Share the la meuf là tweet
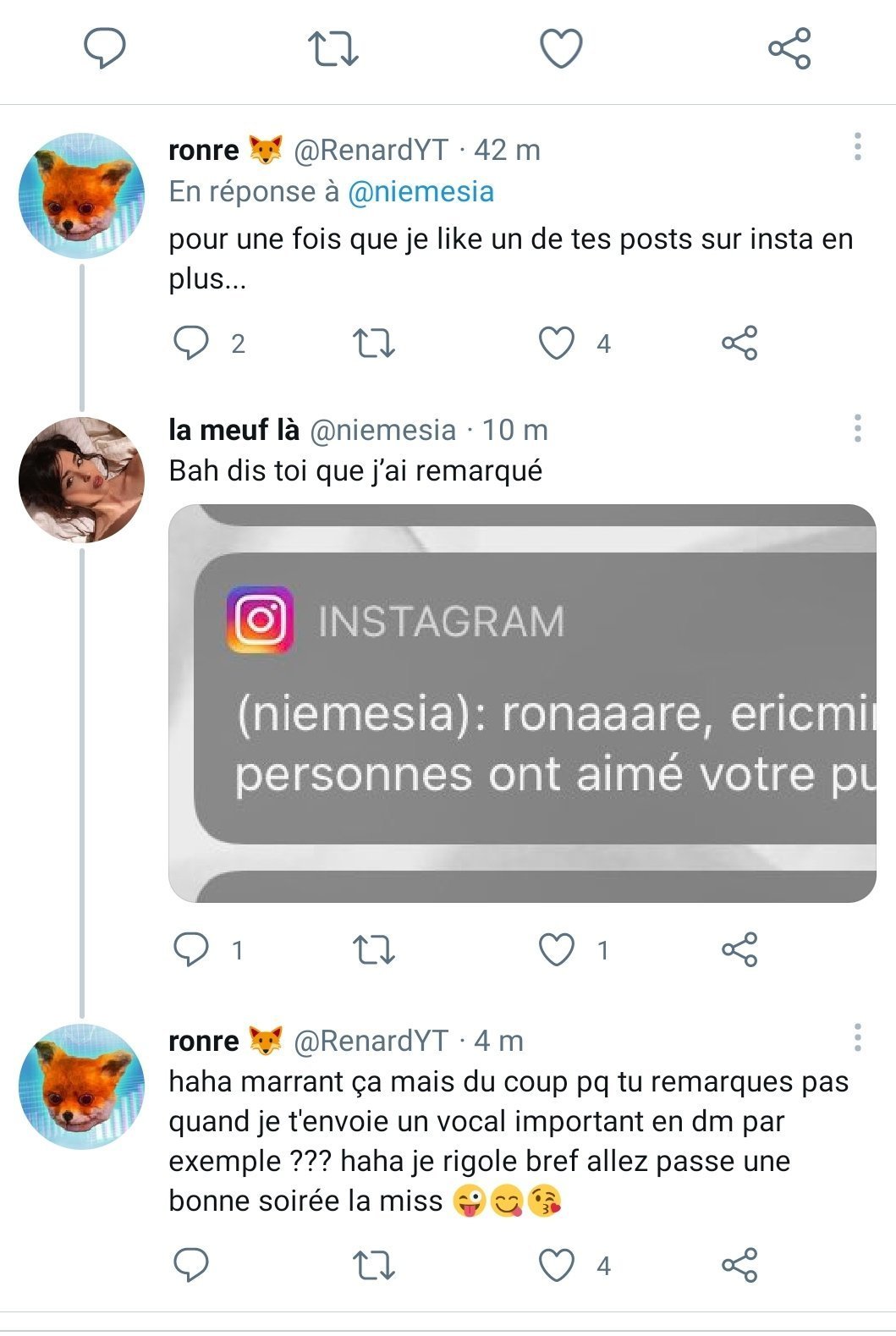 (x=739, y=950)
